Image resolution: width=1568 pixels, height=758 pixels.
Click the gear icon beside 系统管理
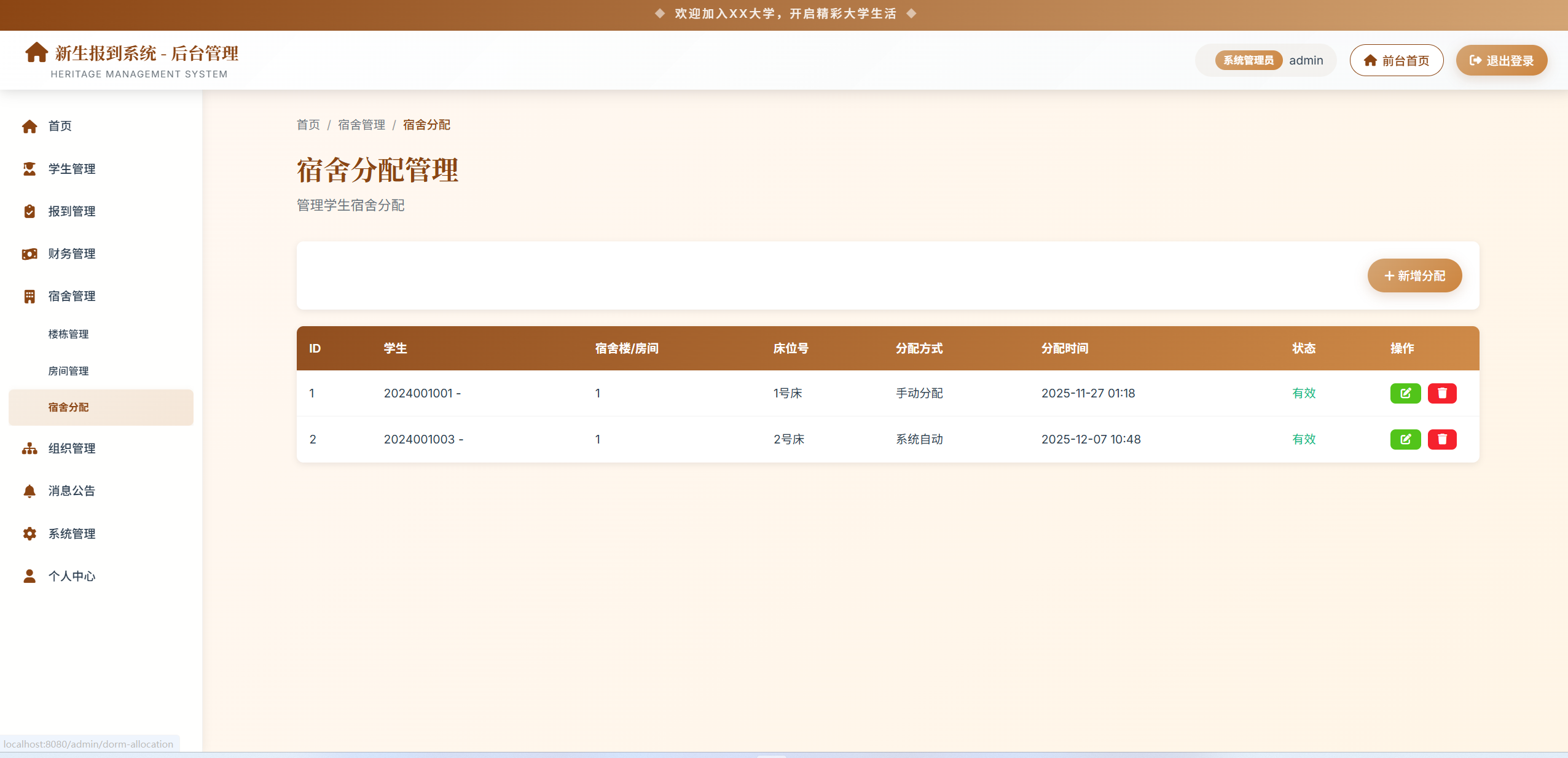(x=29, y=534)
